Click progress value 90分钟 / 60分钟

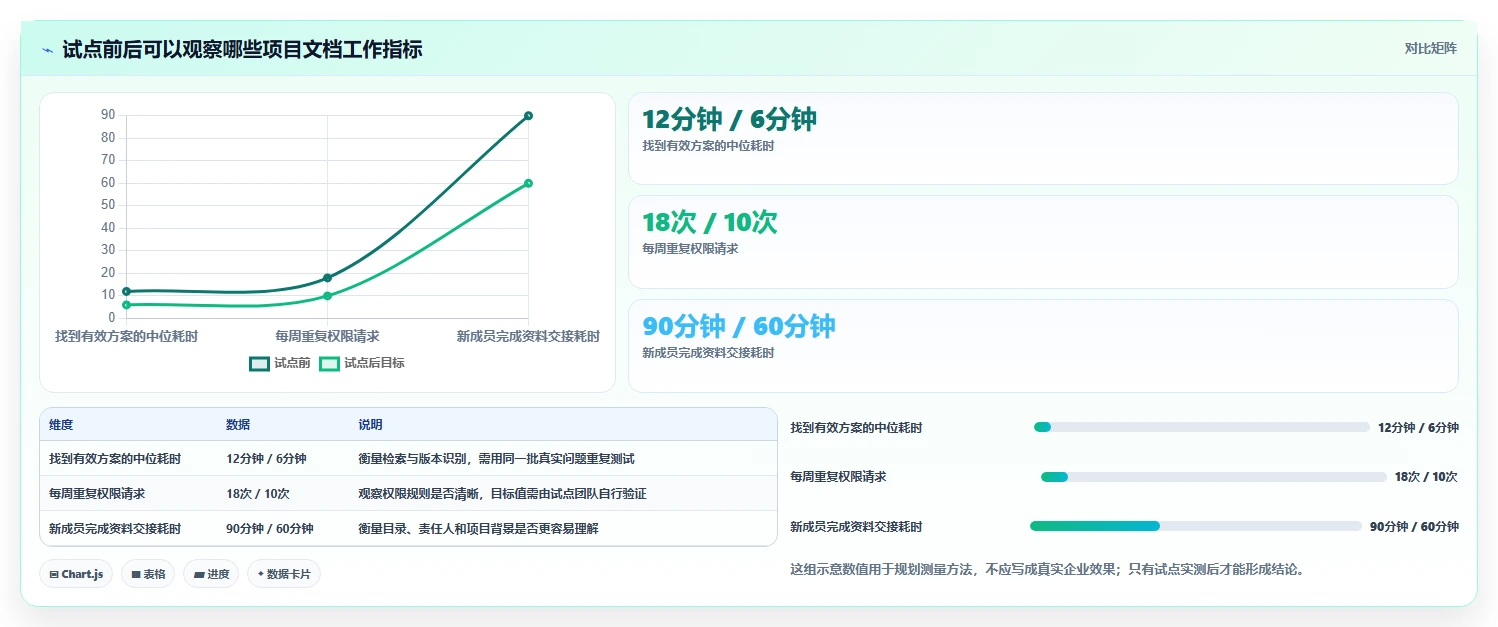pyautogui.click(x=1414, y=527)
